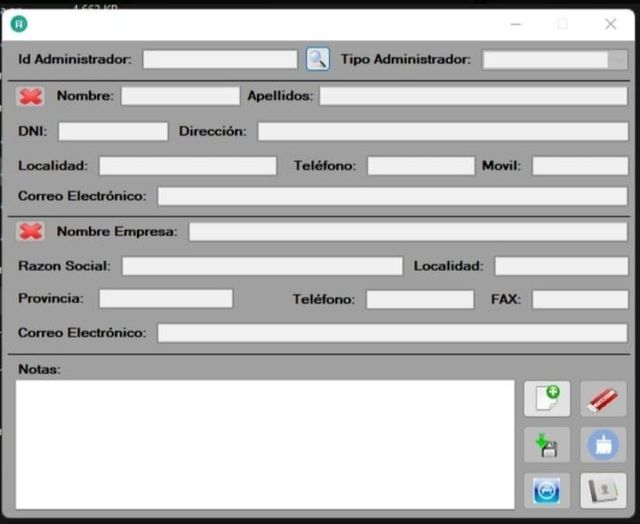Click the green app icon in title bar
Image resolution: width=640 pixels, height=524 pixels.
[19, 24]
